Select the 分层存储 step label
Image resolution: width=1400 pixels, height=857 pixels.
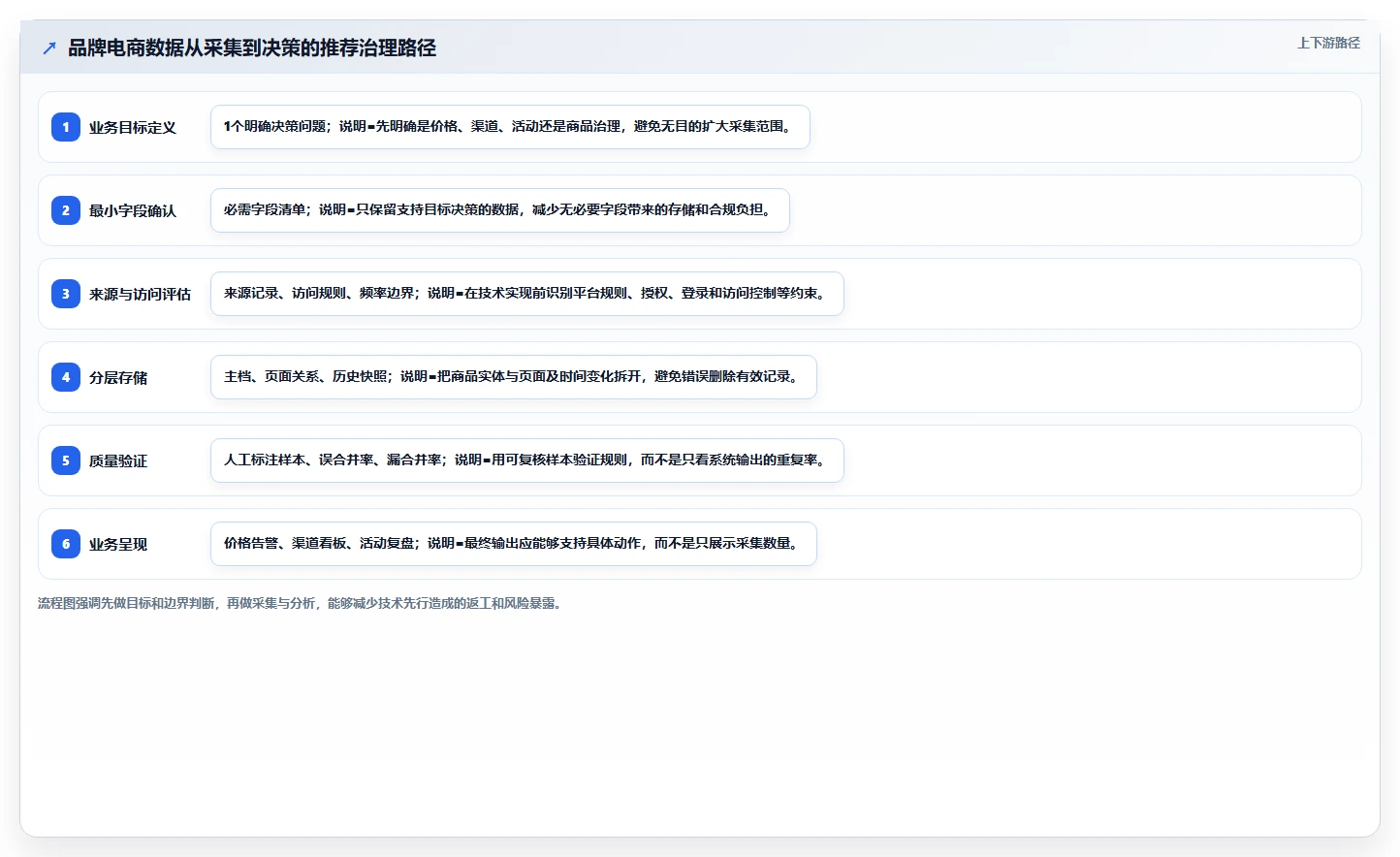point(118,377)
